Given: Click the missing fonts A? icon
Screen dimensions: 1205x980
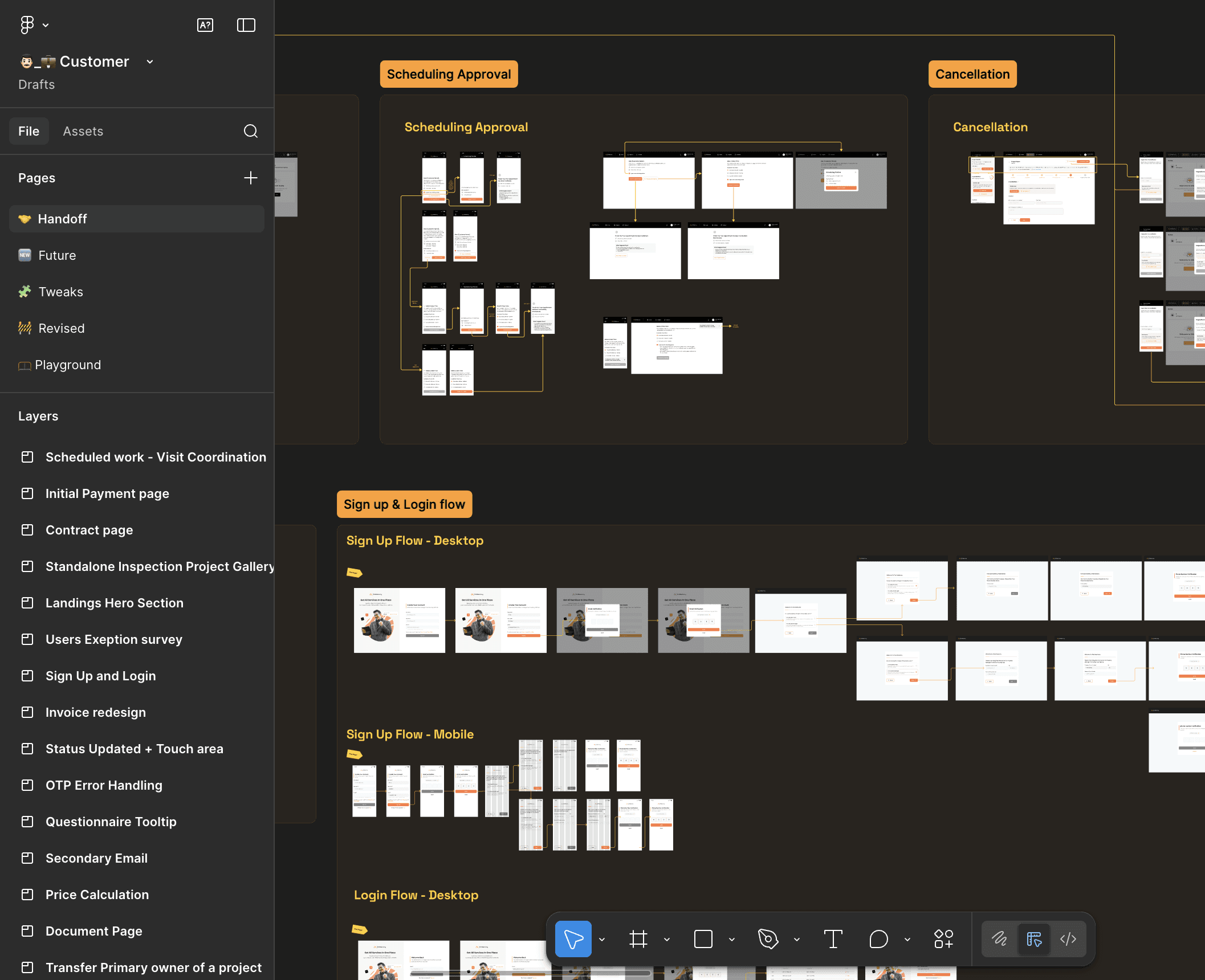Looking at the screenshot, I should 205,25.
